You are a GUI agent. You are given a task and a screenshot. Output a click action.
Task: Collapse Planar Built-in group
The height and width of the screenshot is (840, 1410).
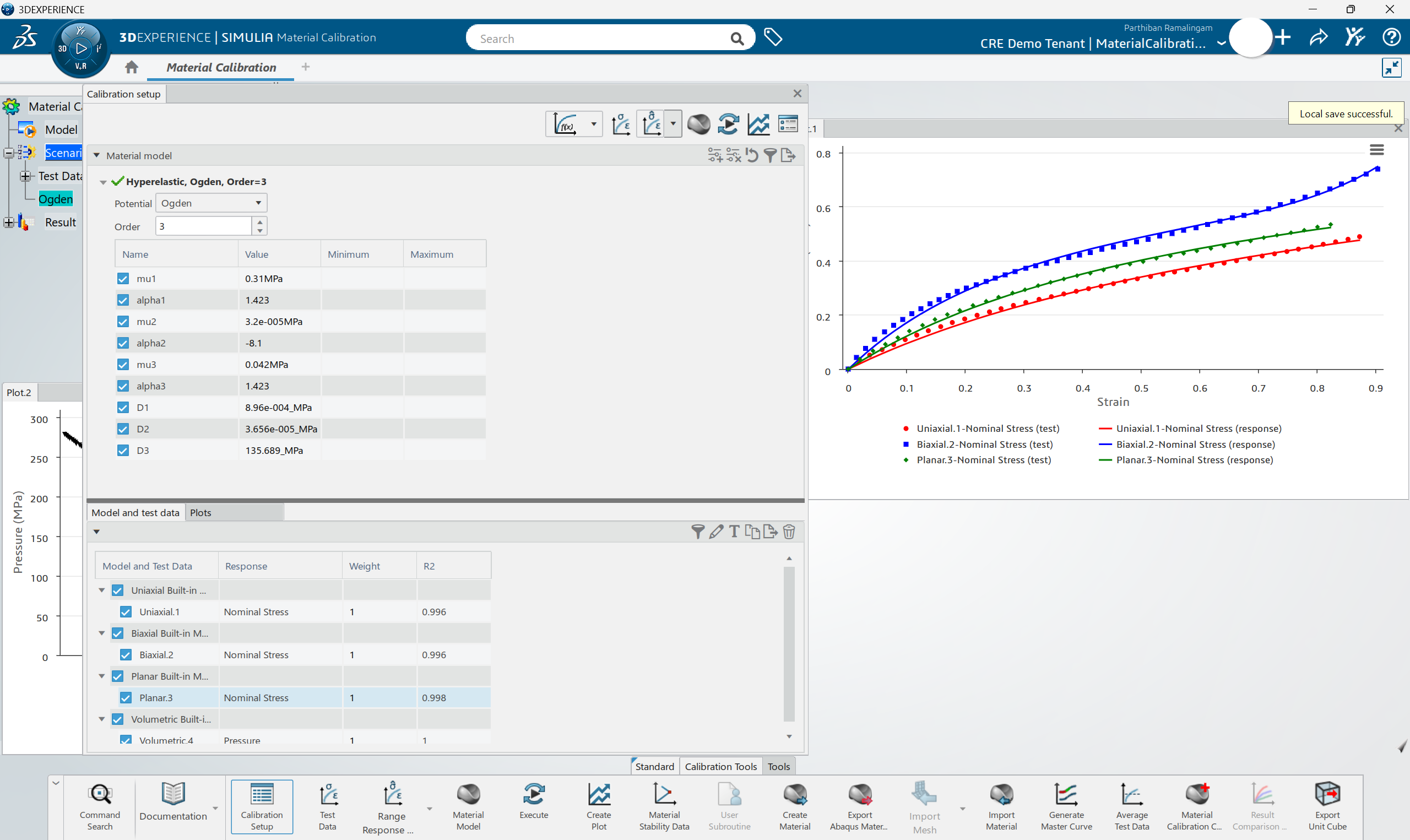click(x=102, y=676)
